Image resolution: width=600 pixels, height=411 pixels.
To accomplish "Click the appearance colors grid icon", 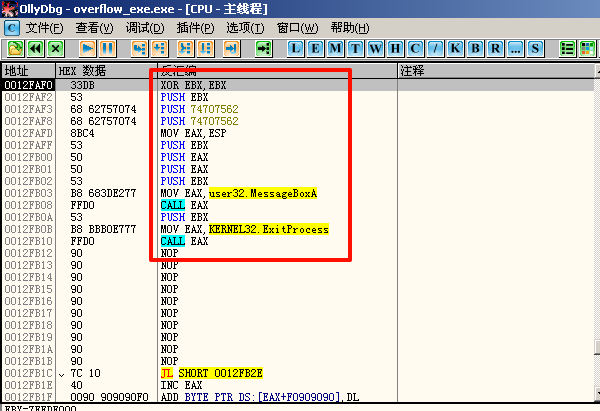I will tap(587, 49).
